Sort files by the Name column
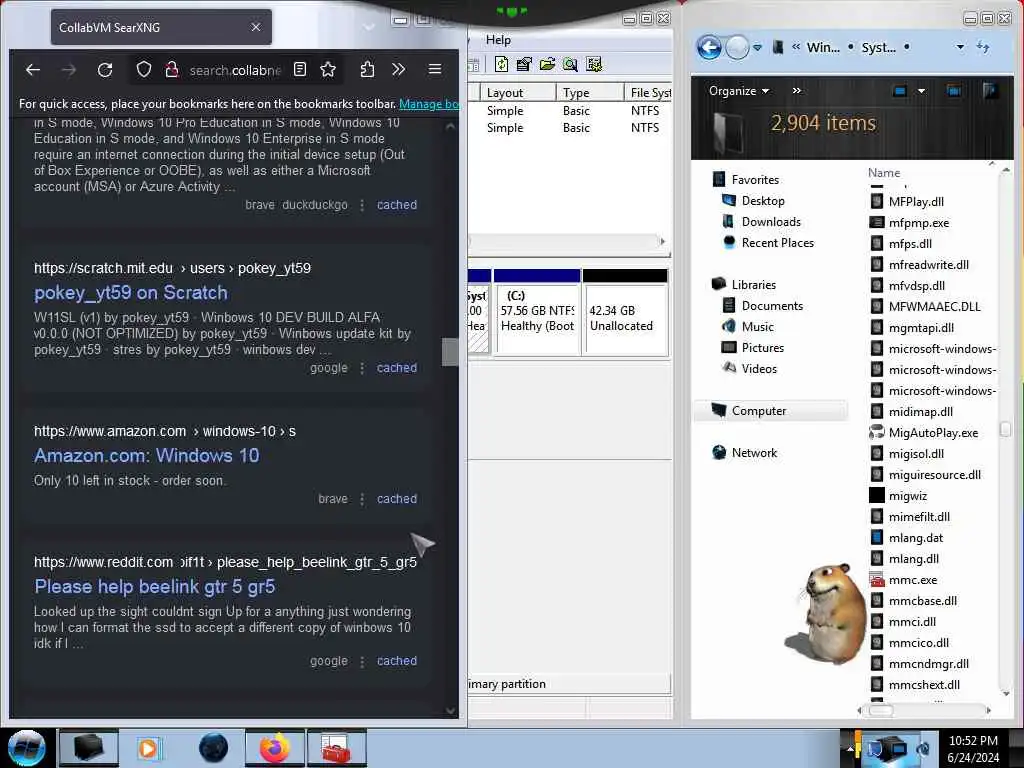1024x768 pixels. coord(884,173)
